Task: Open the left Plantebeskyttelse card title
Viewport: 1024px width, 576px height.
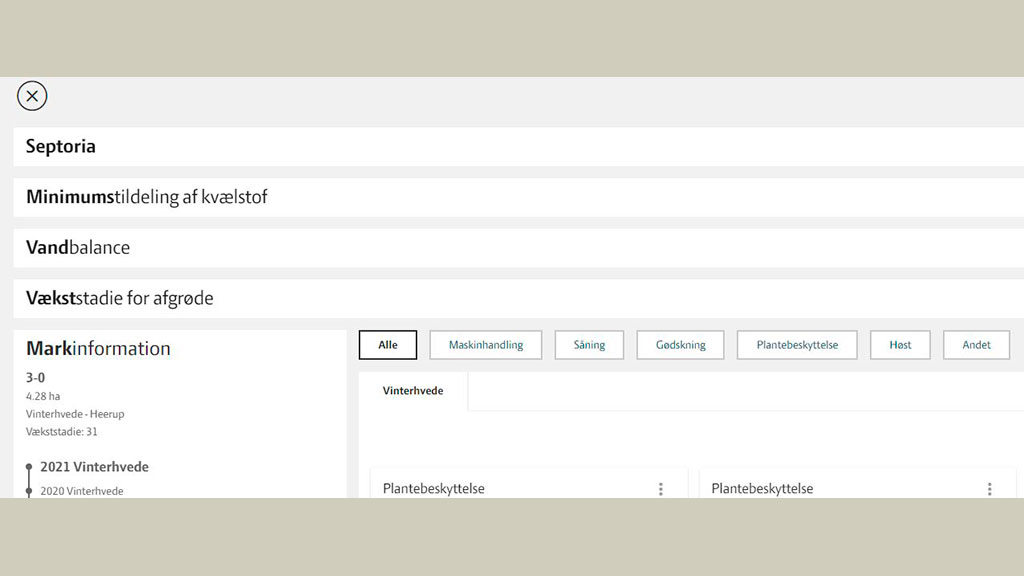Action: click(x=433, y=489)
